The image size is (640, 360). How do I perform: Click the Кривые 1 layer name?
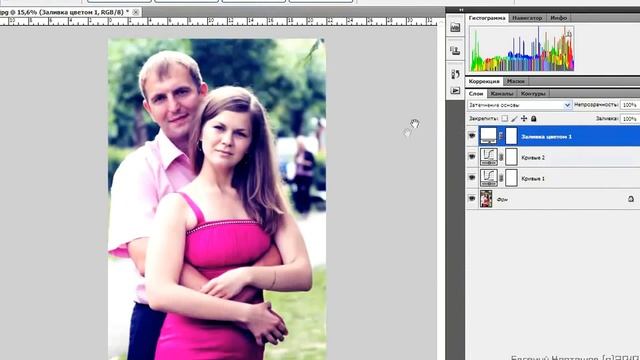click(x=533, y=179)
